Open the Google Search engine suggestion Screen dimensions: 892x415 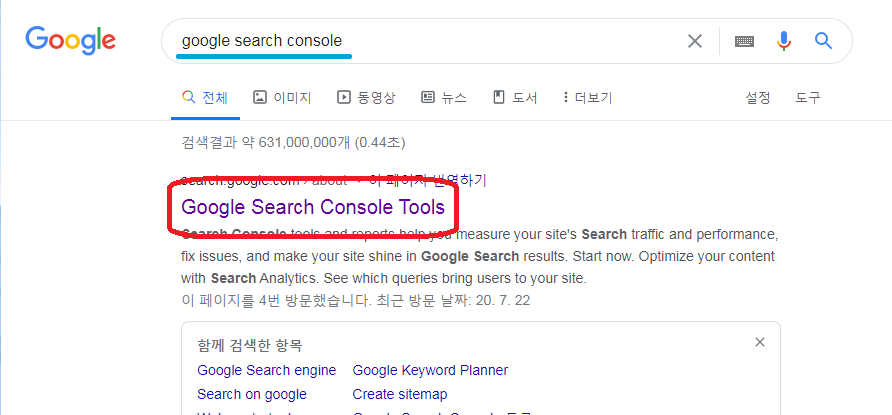pos(267,370)
